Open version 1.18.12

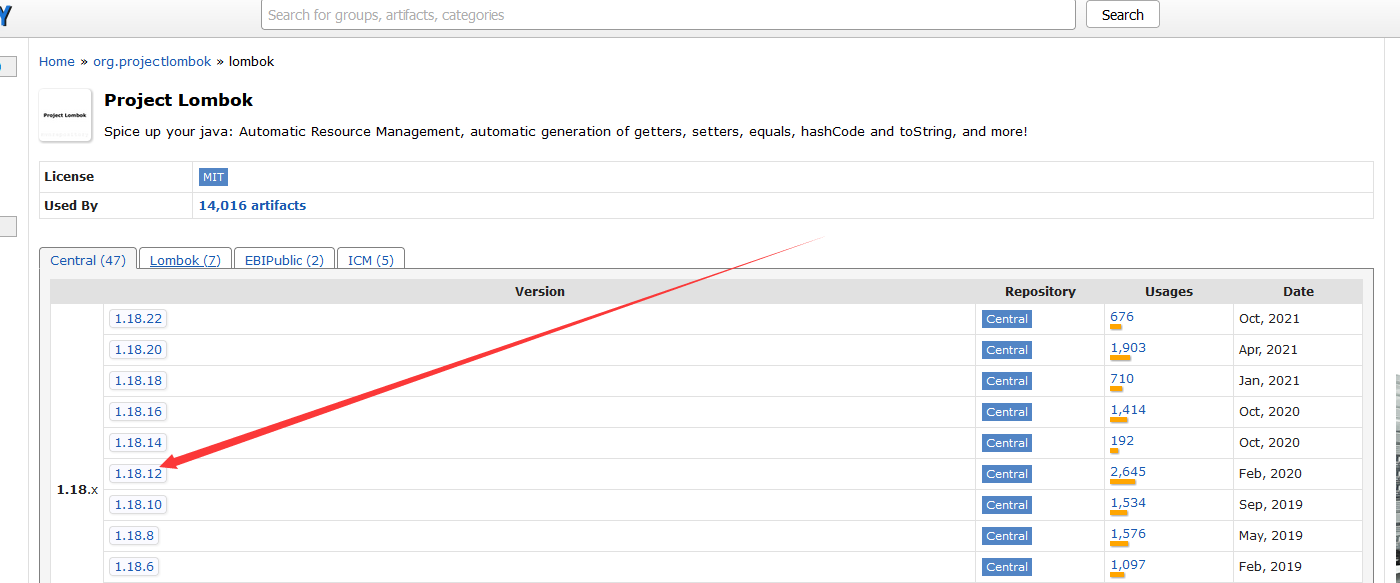click(x=138, y=474)
